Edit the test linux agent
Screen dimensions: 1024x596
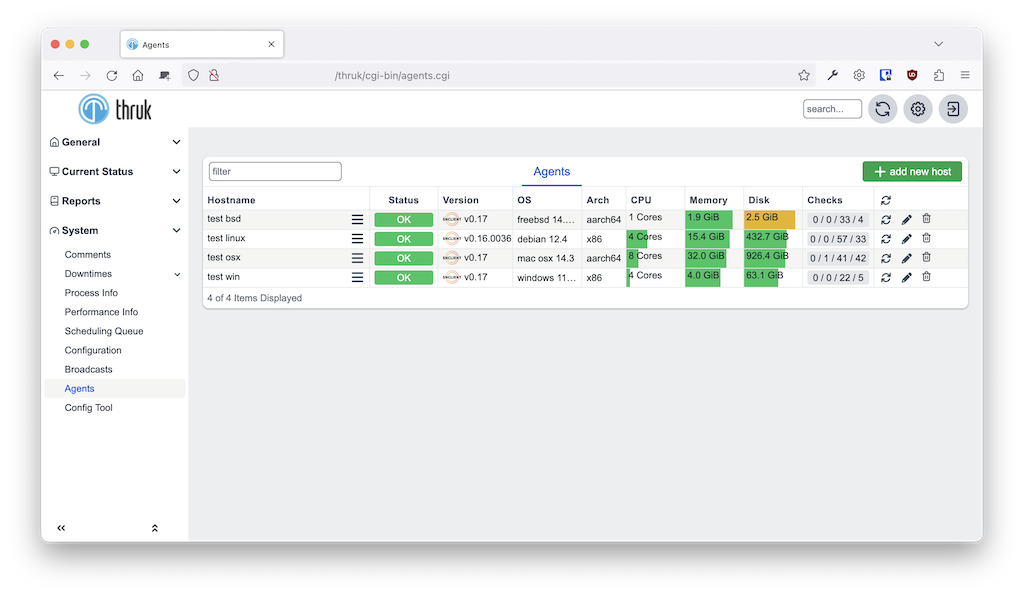[906, 239]
